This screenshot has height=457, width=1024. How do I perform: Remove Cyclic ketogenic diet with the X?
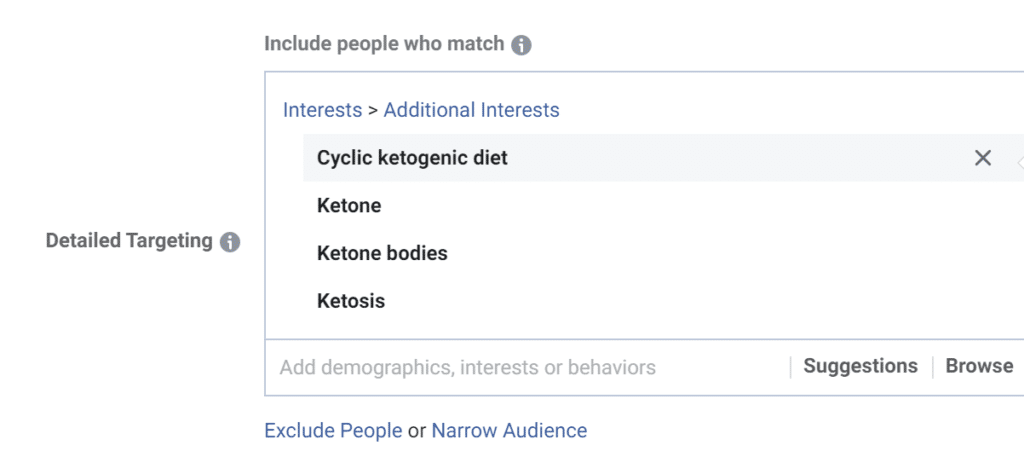983,158
